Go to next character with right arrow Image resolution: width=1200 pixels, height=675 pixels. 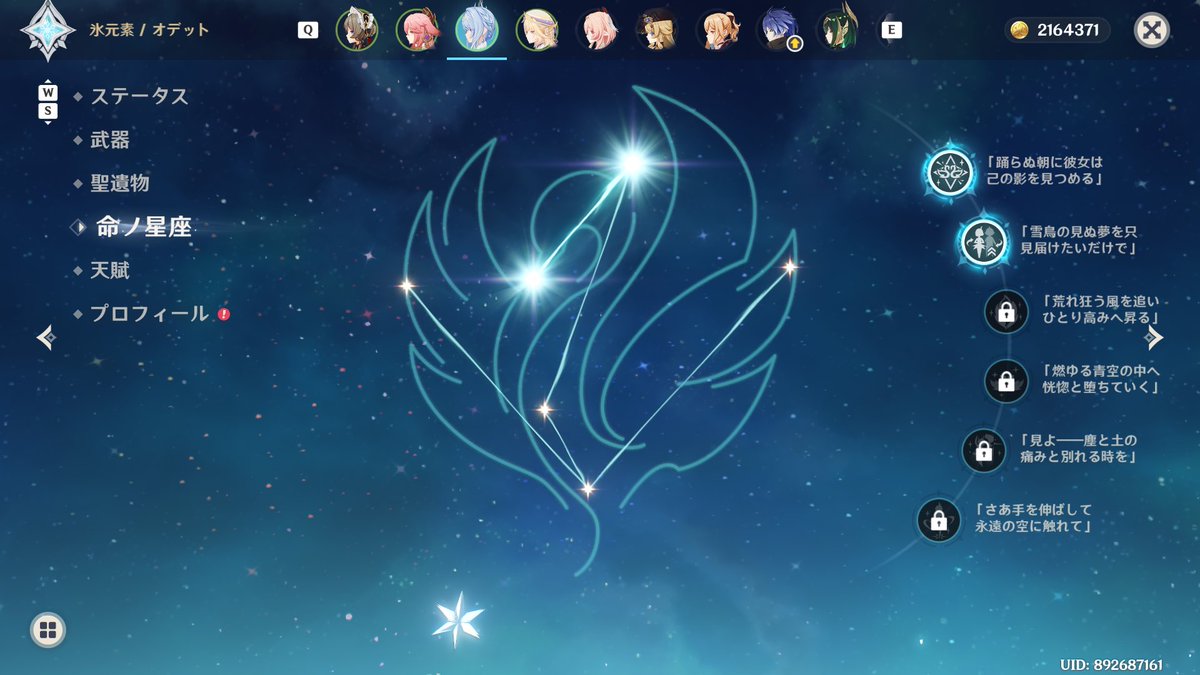tap(1154, 337)
